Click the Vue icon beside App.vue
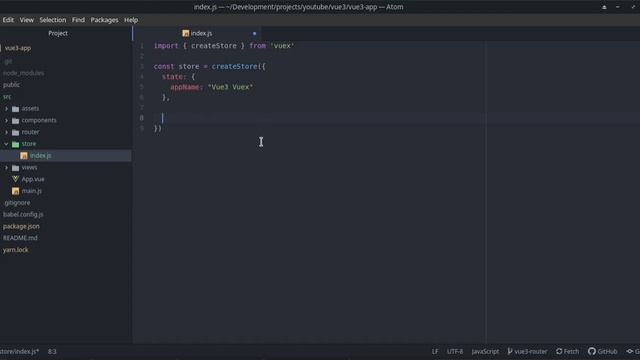Screen dimensions: 640x360 tap(16, 179)
